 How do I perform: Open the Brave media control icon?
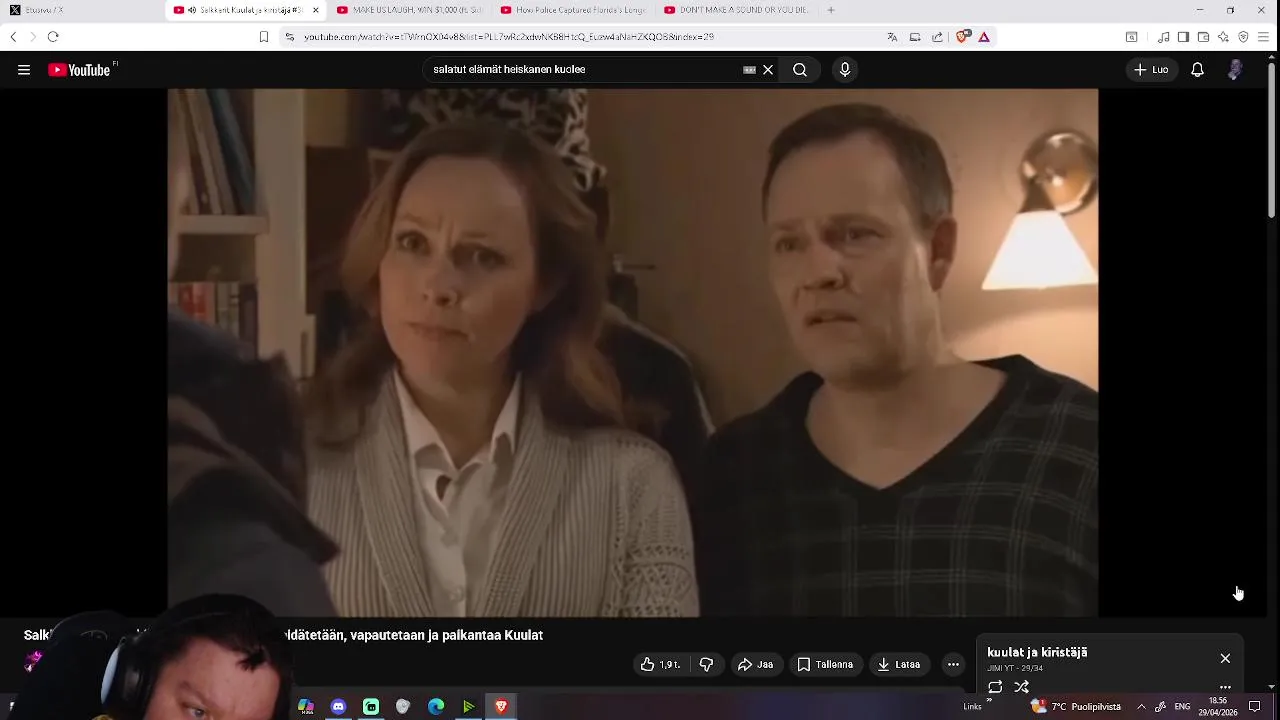[1164, 37]
